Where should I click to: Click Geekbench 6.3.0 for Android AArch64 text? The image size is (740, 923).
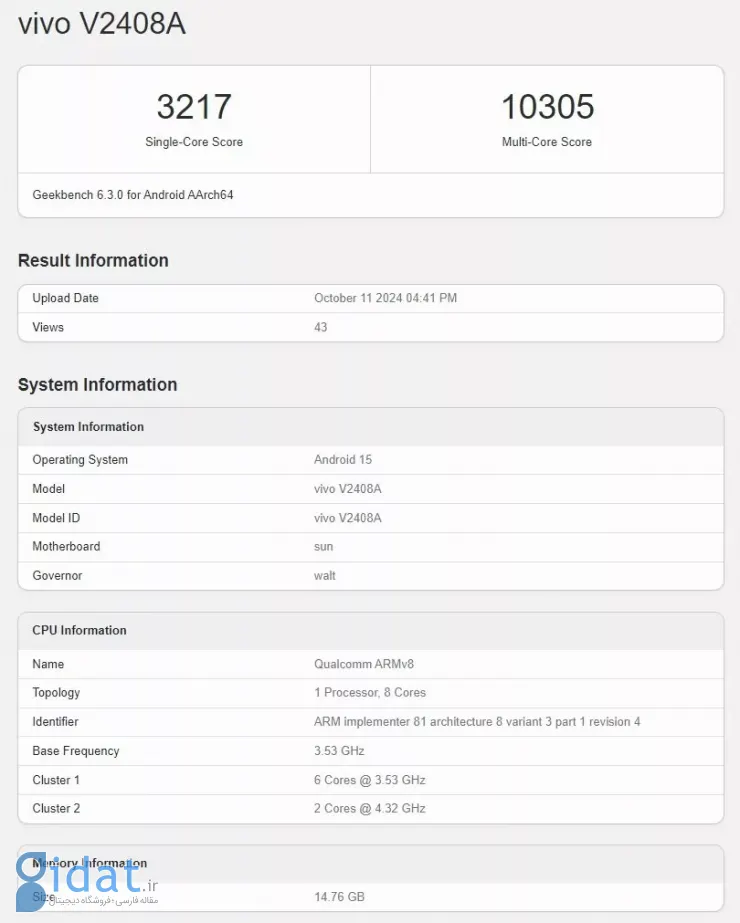pyautogui.click(x=133, y=195)
